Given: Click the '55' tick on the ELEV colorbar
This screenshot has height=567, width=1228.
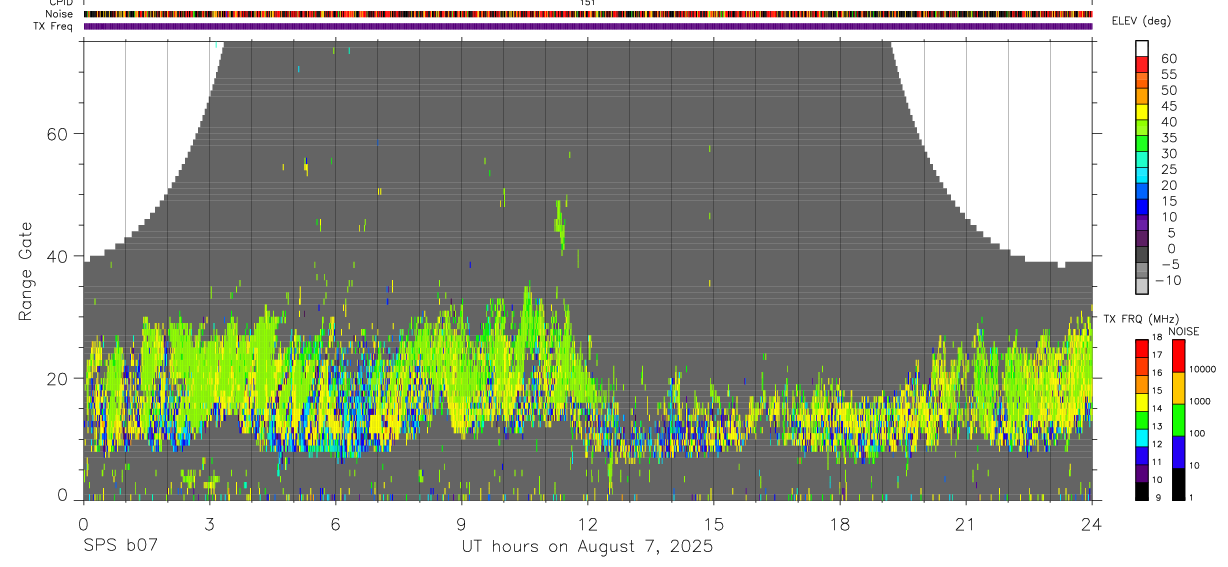Looking at the screenshot, I should pos(1168,75).
